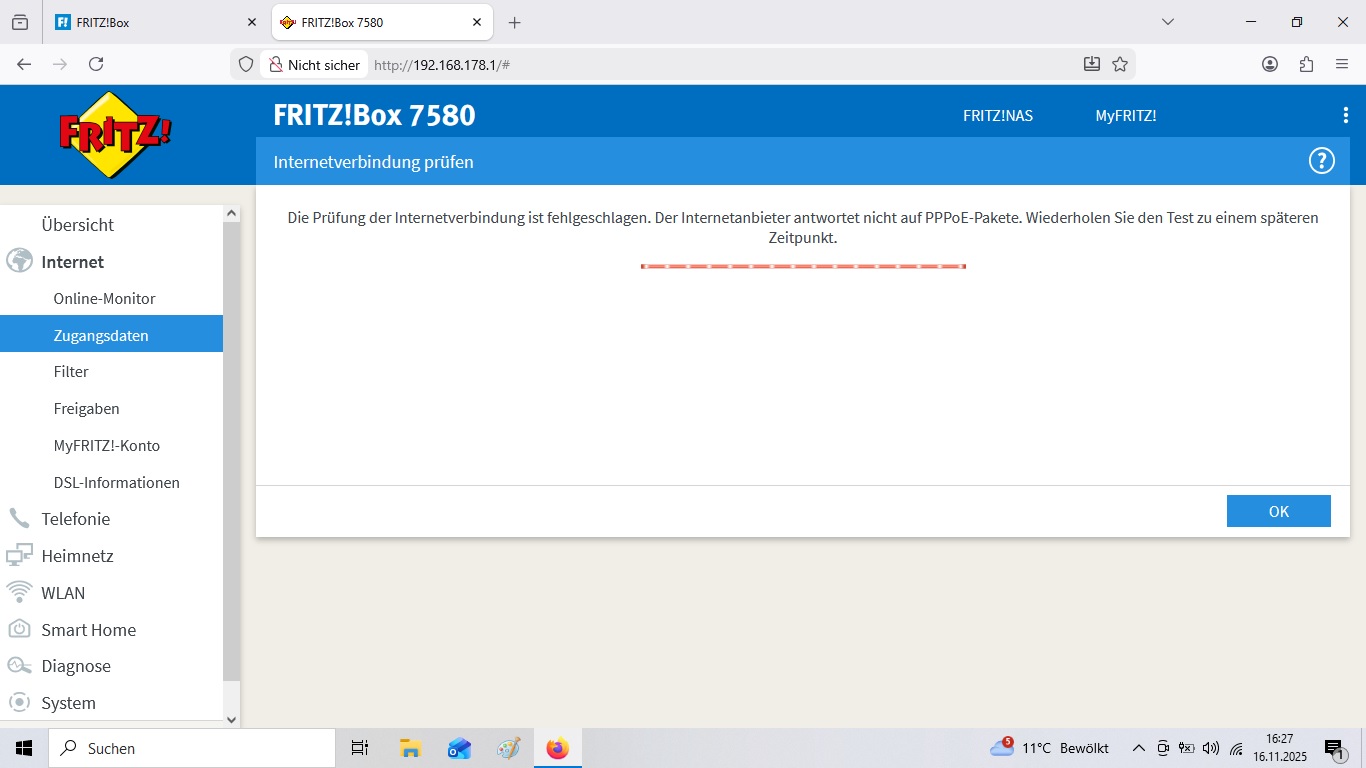
Task: Click the FRITZ! logo
Action: 115,135
